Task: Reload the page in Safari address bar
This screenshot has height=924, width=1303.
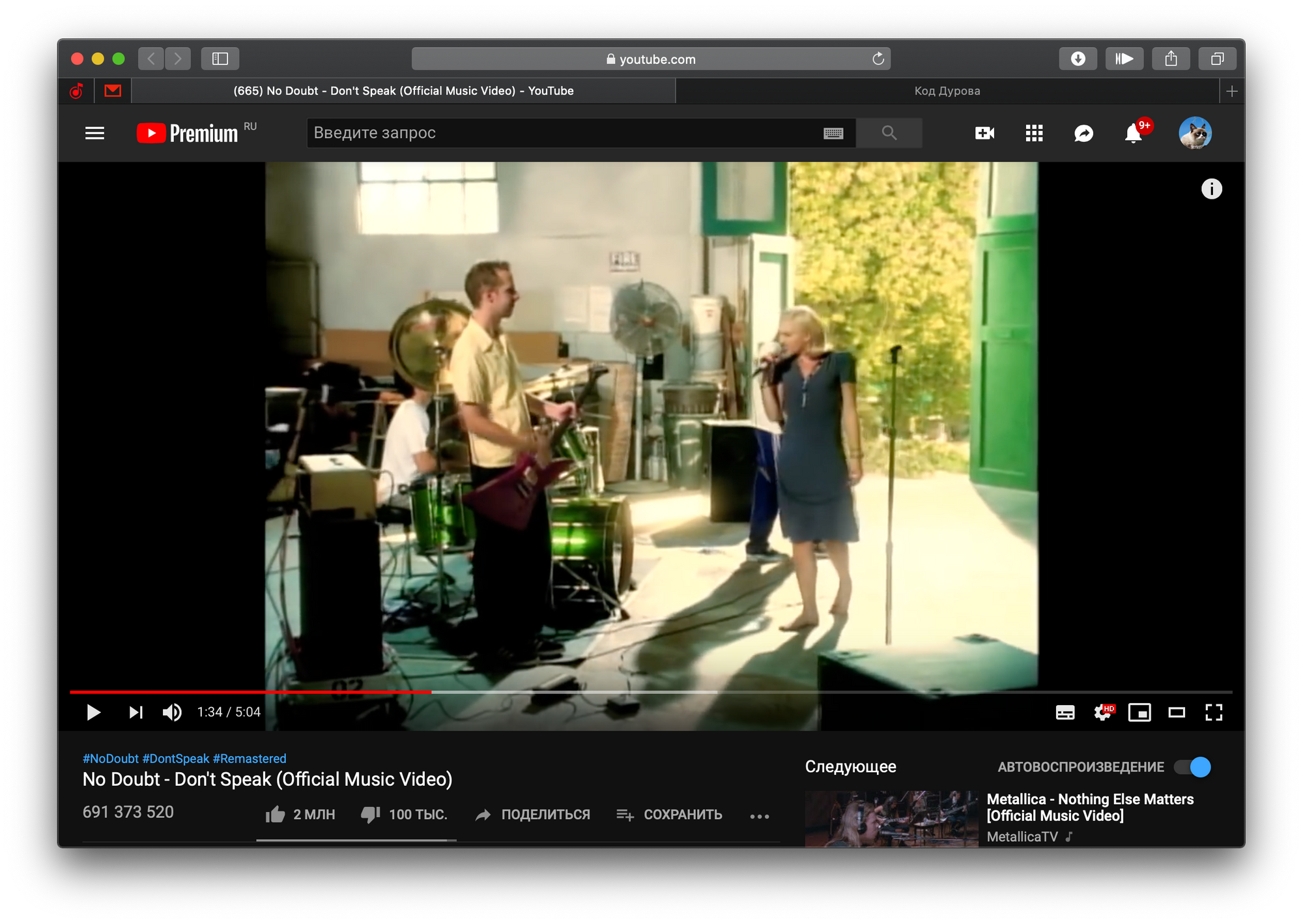Action: (878, 59)
